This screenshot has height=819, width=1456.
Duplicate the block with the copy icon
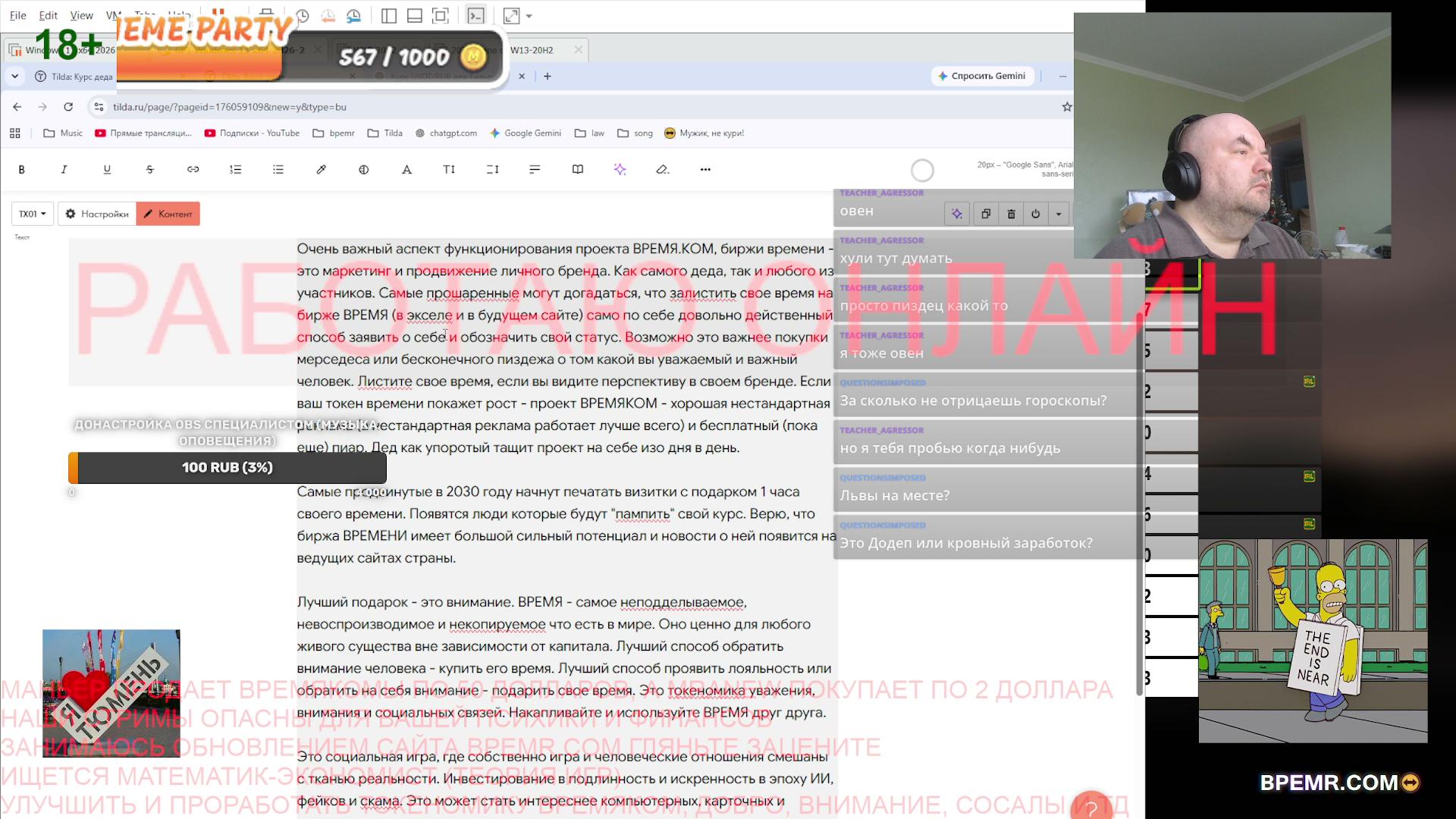click(986, 214)
